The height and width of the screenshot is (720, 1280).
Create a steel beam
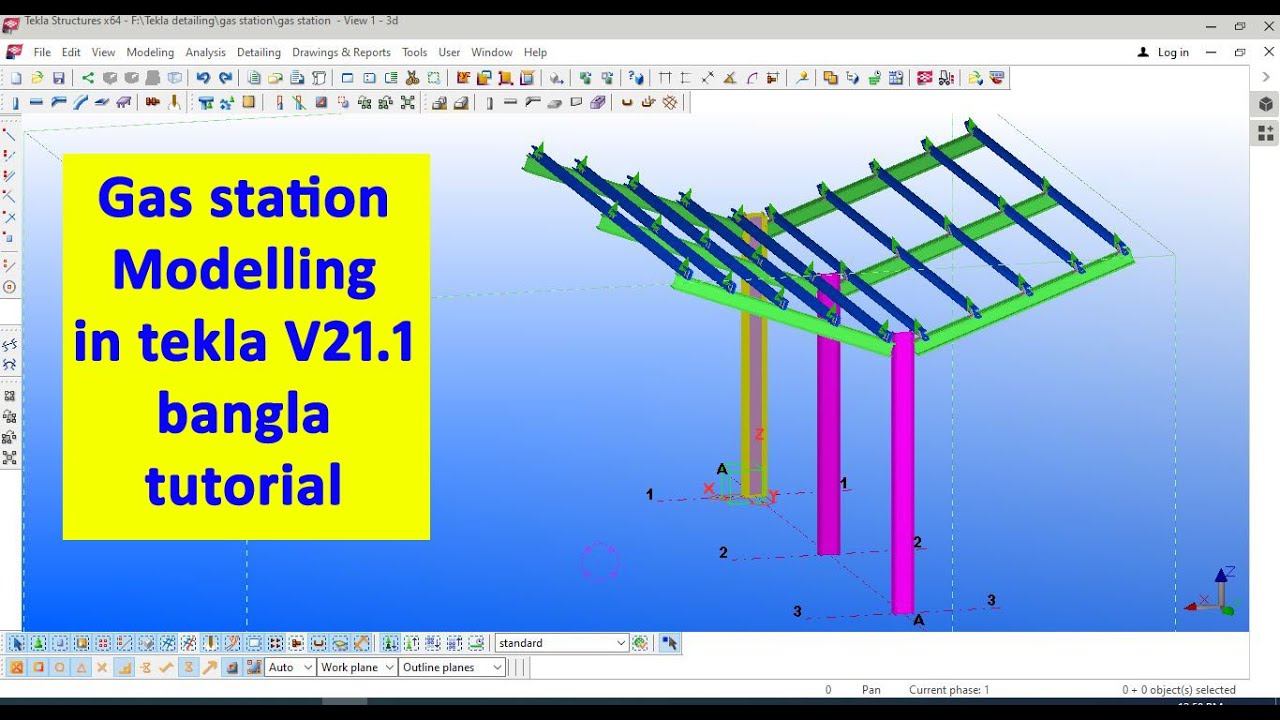pos(36,101)
